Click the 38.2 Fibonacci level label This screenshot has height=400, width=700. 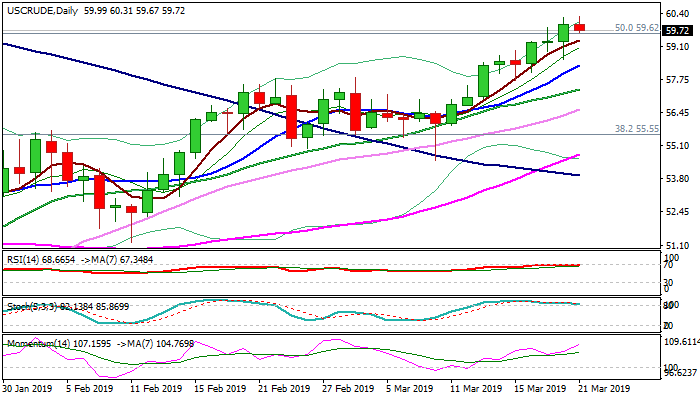[636, 129]
